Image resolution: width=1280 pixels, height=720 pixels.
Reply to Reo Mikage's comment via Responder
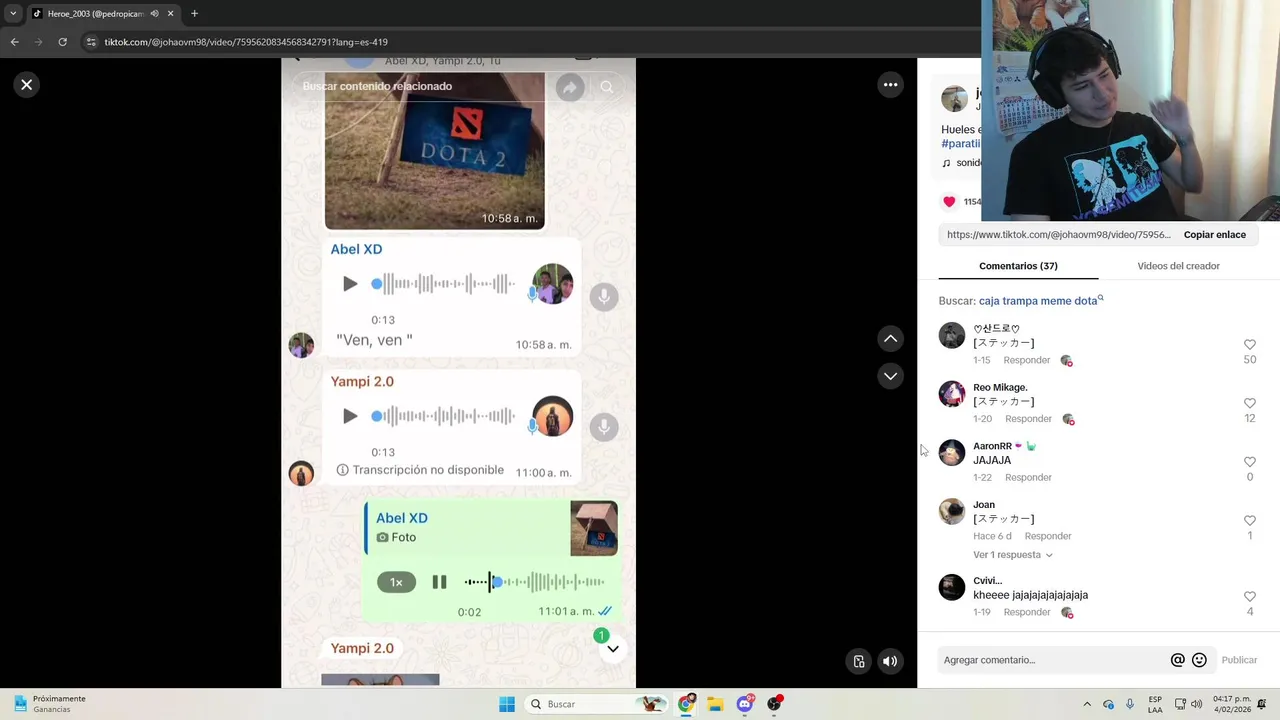pos(1028,419)
